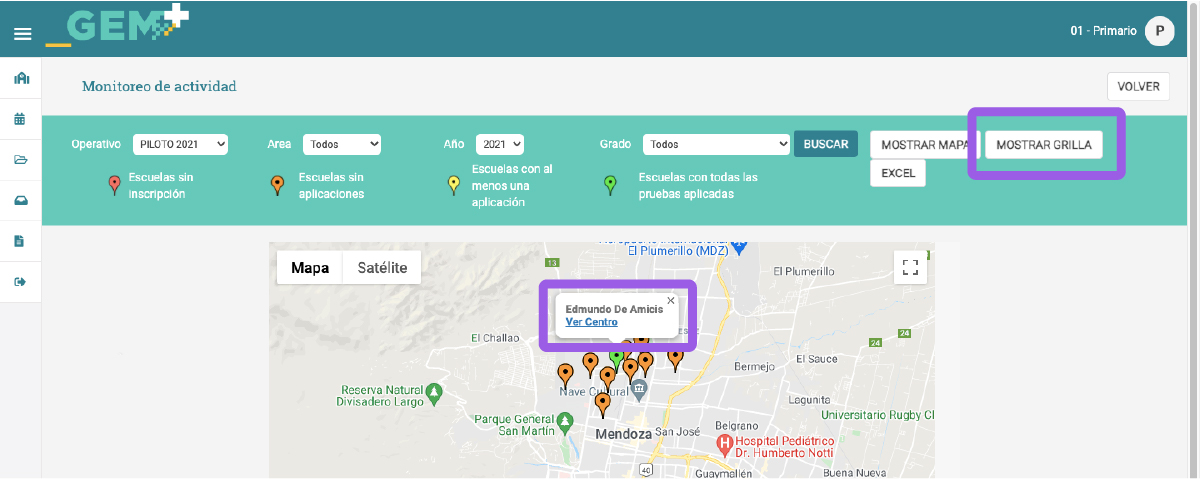Click the 01 - Primario user label
1201x479 pixels.
(1103, 31)
